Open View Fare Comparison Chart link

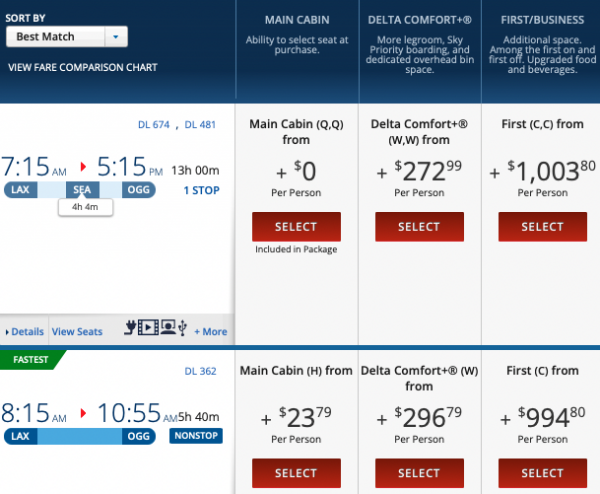[x=82, y=68]
